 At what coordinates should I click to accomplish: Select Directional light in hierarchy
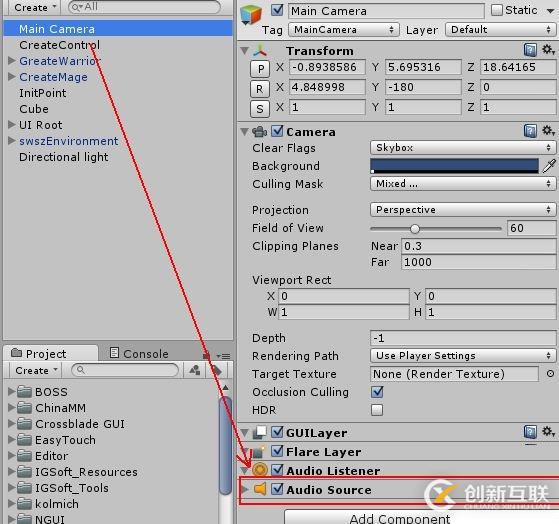[x=63, y=157]
